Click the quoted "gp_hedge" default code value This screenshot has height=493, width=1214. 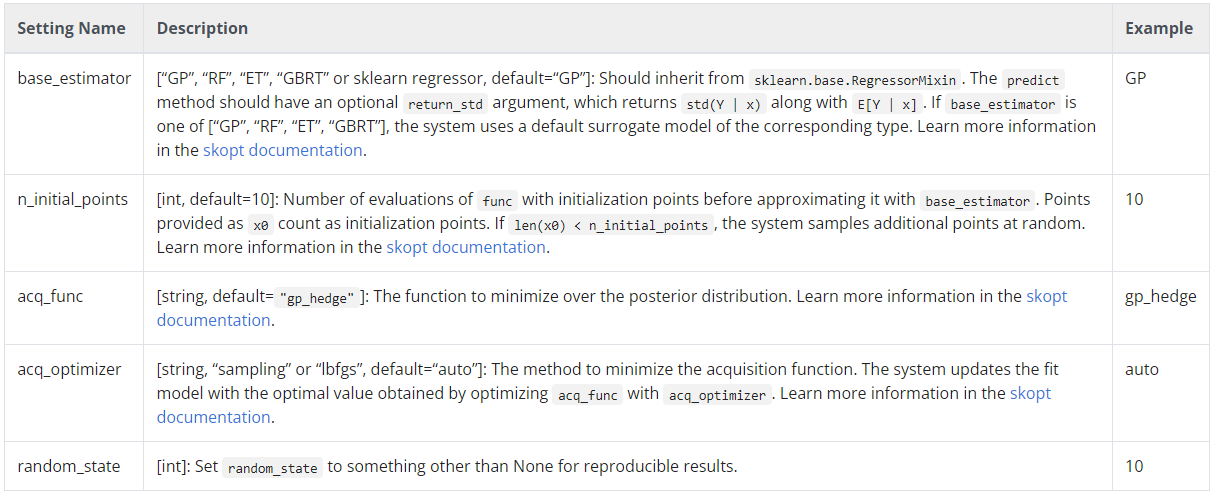coord(321,297)
